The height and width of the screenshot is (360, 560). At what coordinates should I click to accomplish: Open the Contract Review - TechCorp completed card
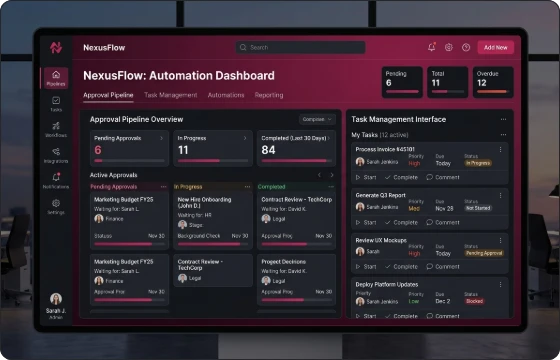coord(296,221)
